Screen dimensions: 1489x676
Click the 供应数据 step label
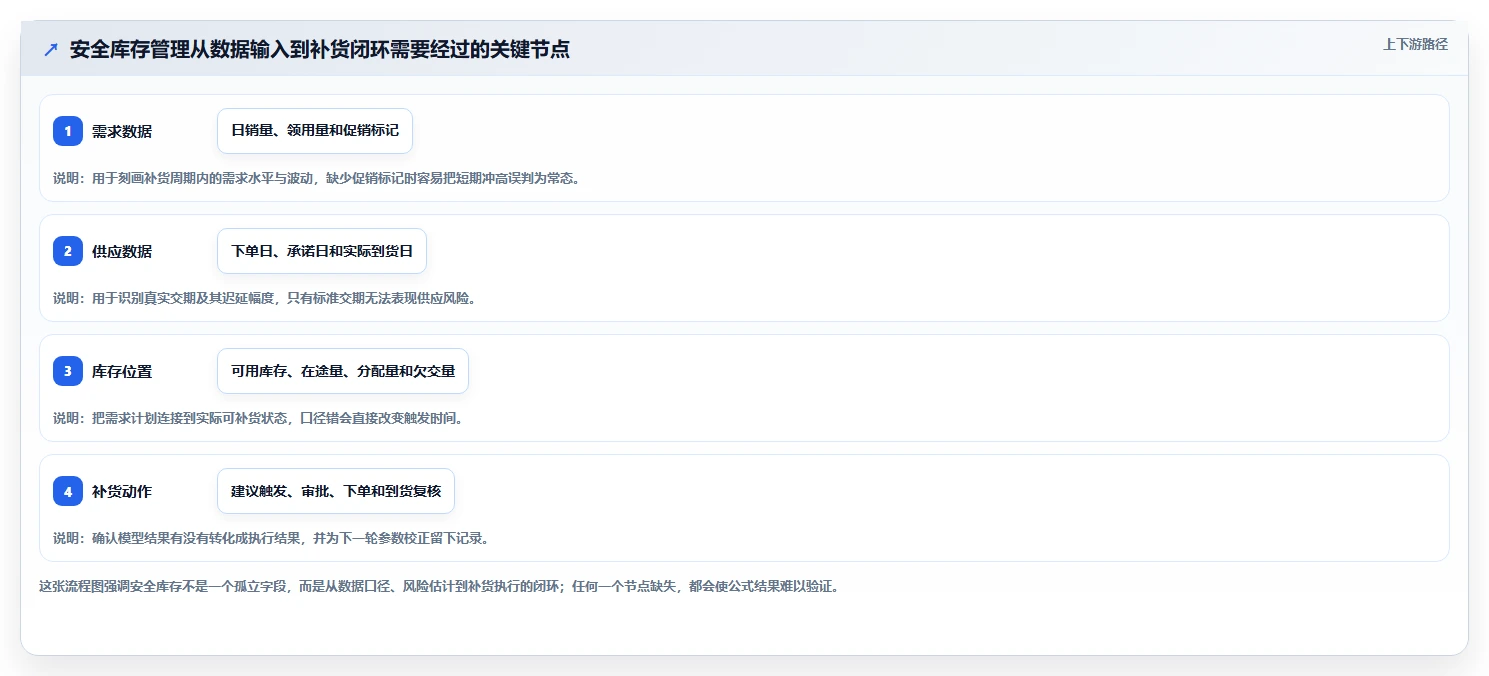pos(122,251)
